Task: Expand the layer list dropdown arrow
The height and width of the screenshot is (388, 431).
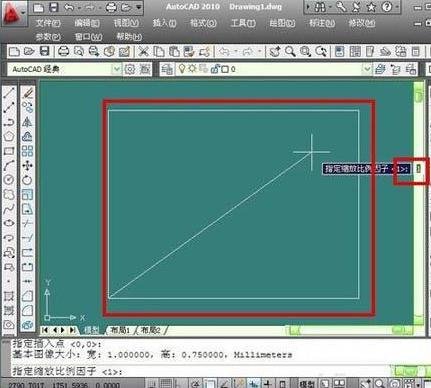Action: click(x=367, y=69)
